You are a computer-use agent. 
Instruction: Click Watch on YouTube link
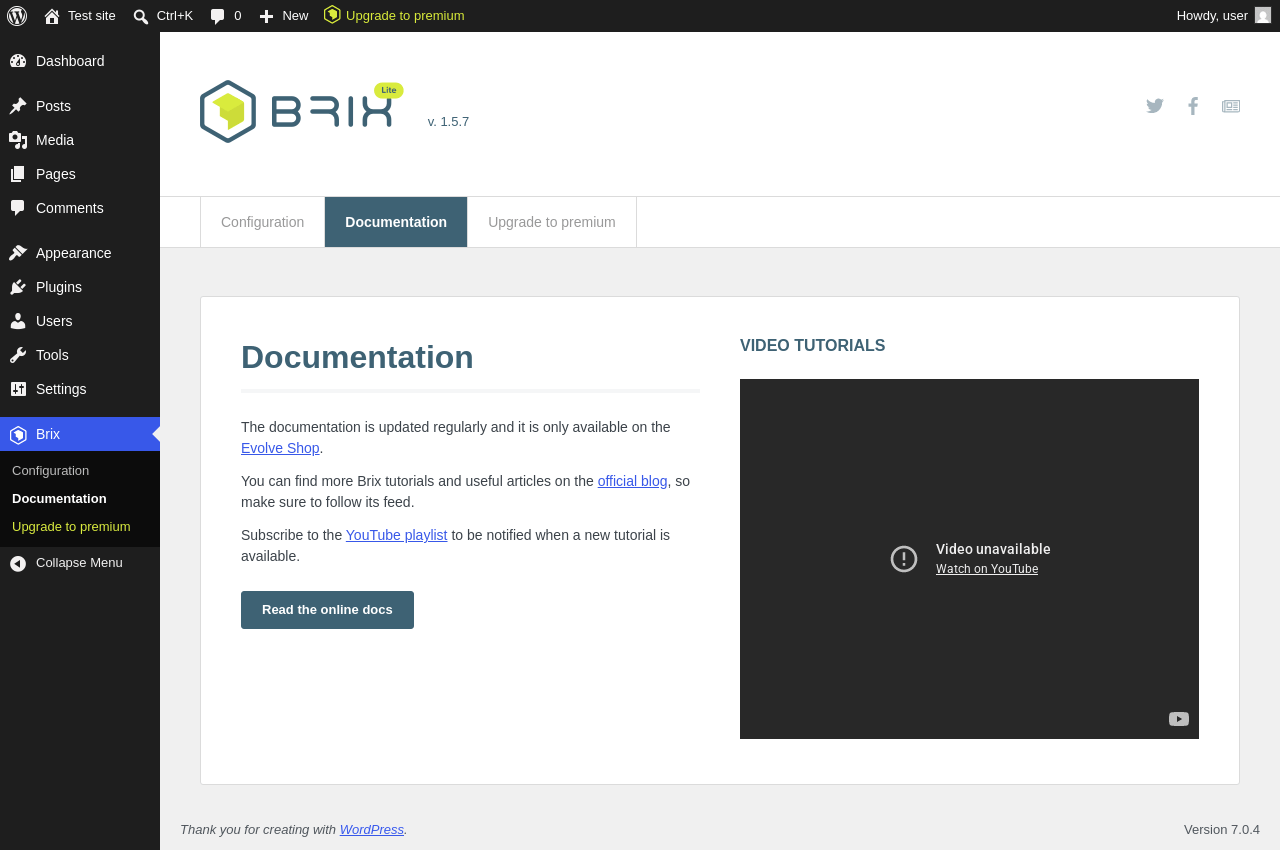pyautogui.click(x=987, y=569)
